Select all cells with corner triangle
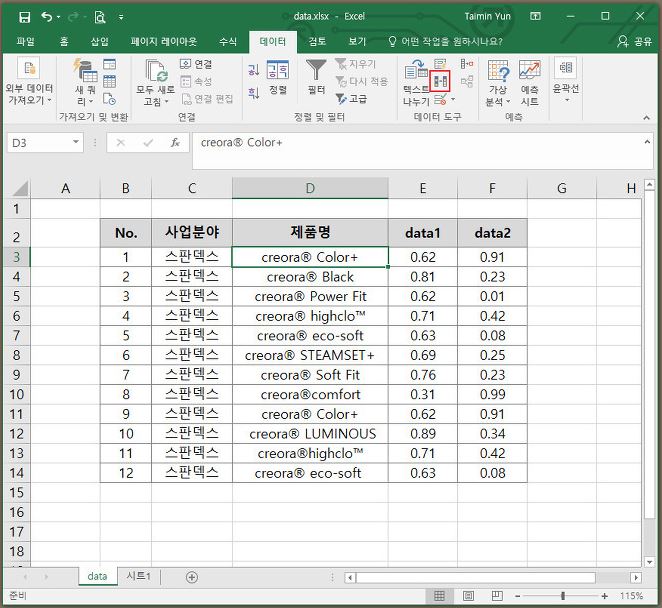 click(19, 188)
